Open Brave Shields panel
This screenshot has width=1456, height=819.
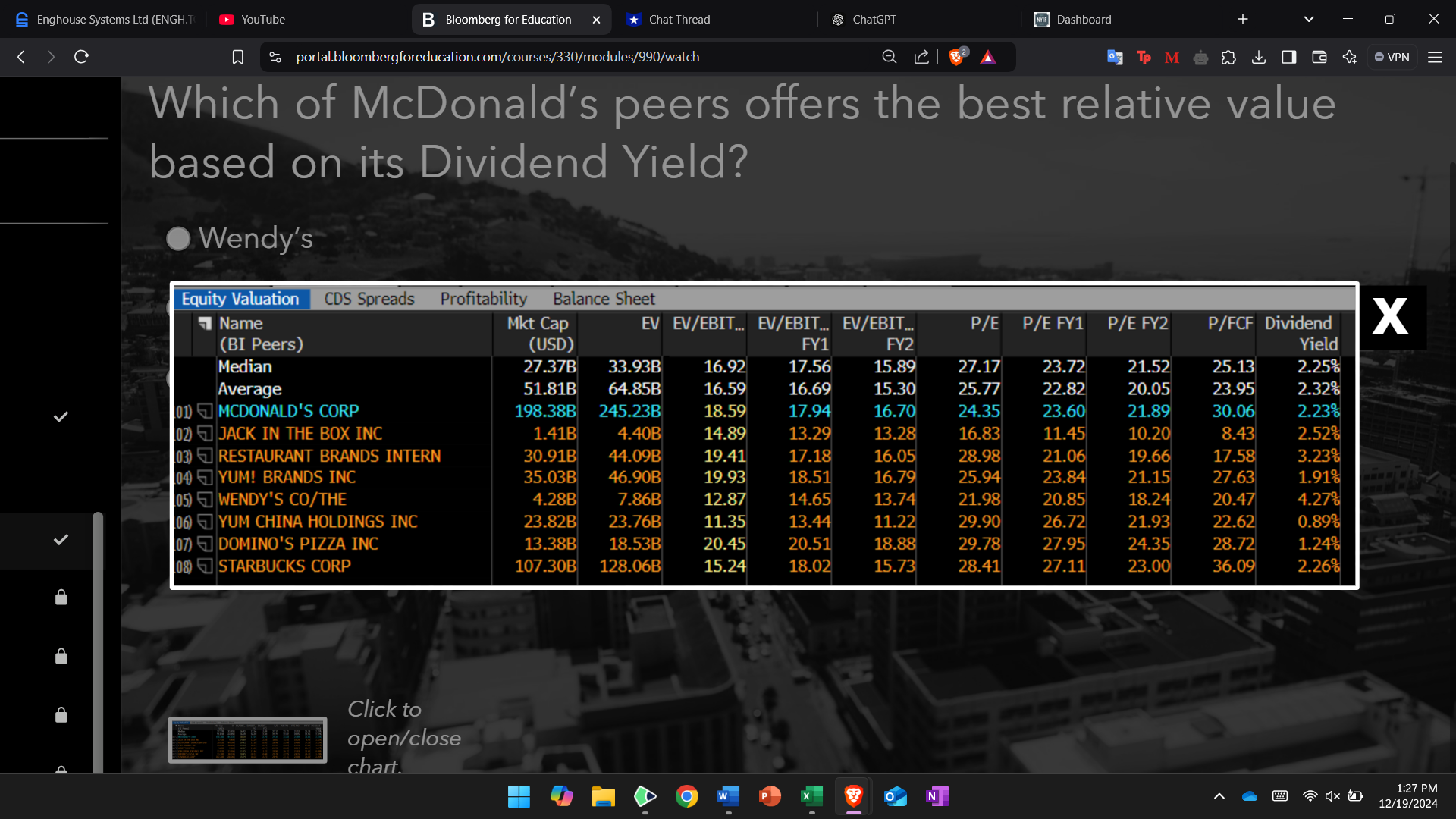point(956,56)
